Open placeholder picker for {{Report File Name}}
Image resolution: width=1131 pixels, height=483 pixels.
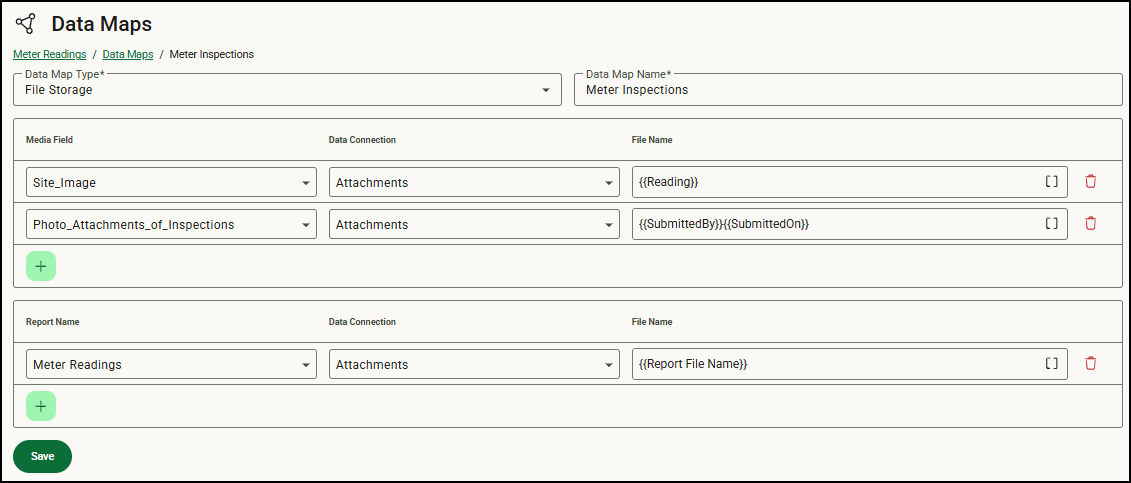pyautogui.click(x=1052, y=363)
